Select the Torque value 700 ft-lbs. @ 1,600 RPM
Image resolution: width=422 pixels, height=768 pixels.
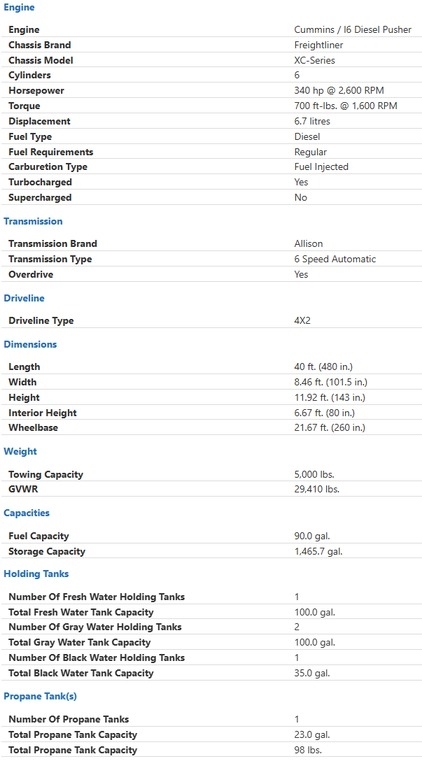346,105
